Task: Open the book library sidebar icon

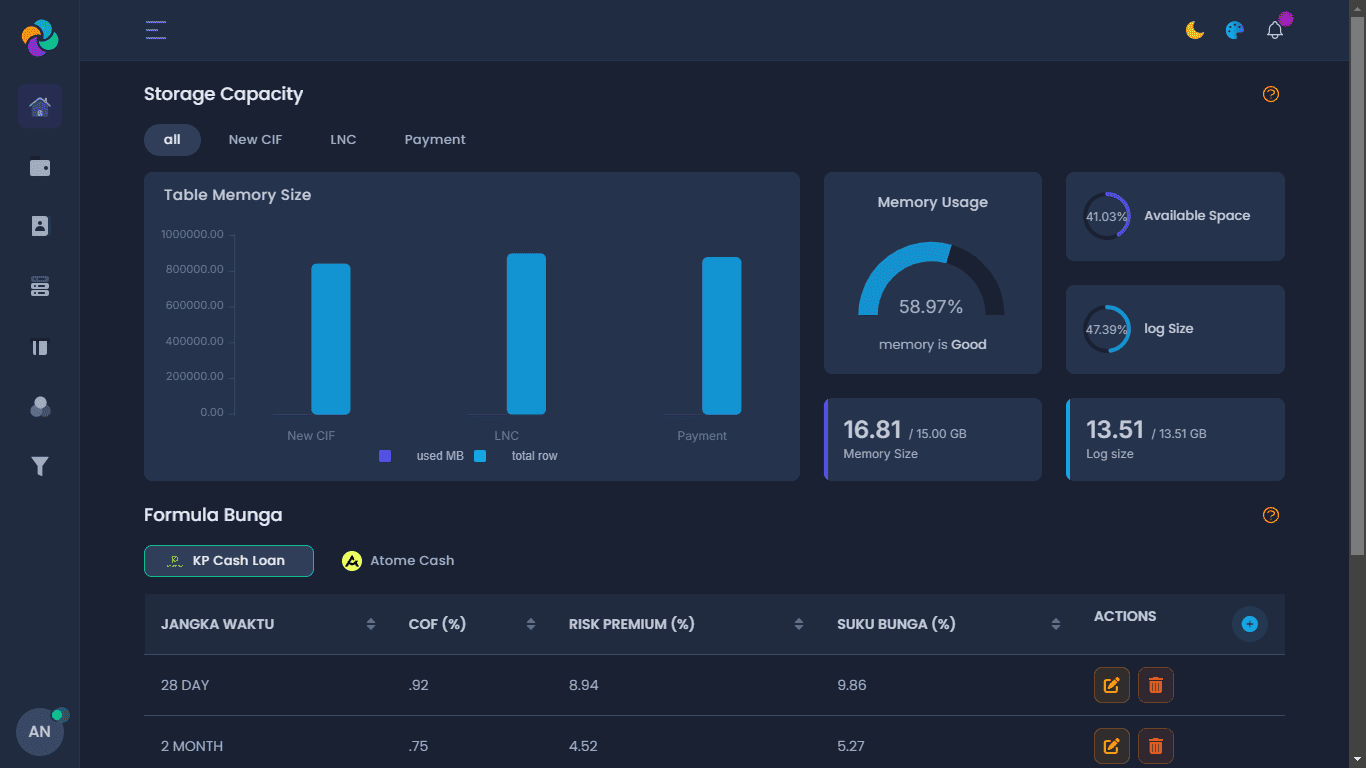Action: click(40, 348)
